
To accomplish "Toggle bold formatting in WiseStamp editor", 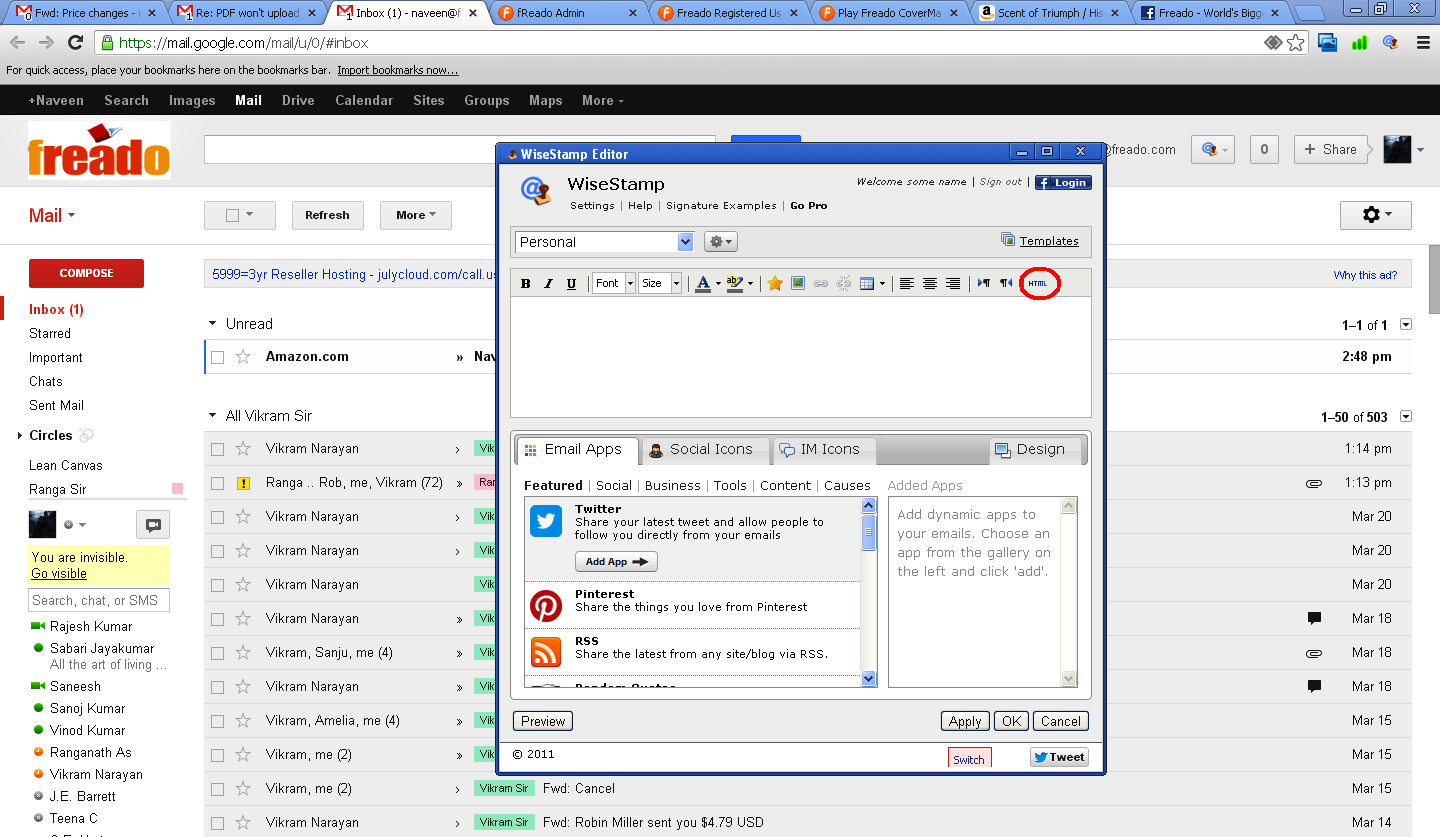I will point(526,284).
